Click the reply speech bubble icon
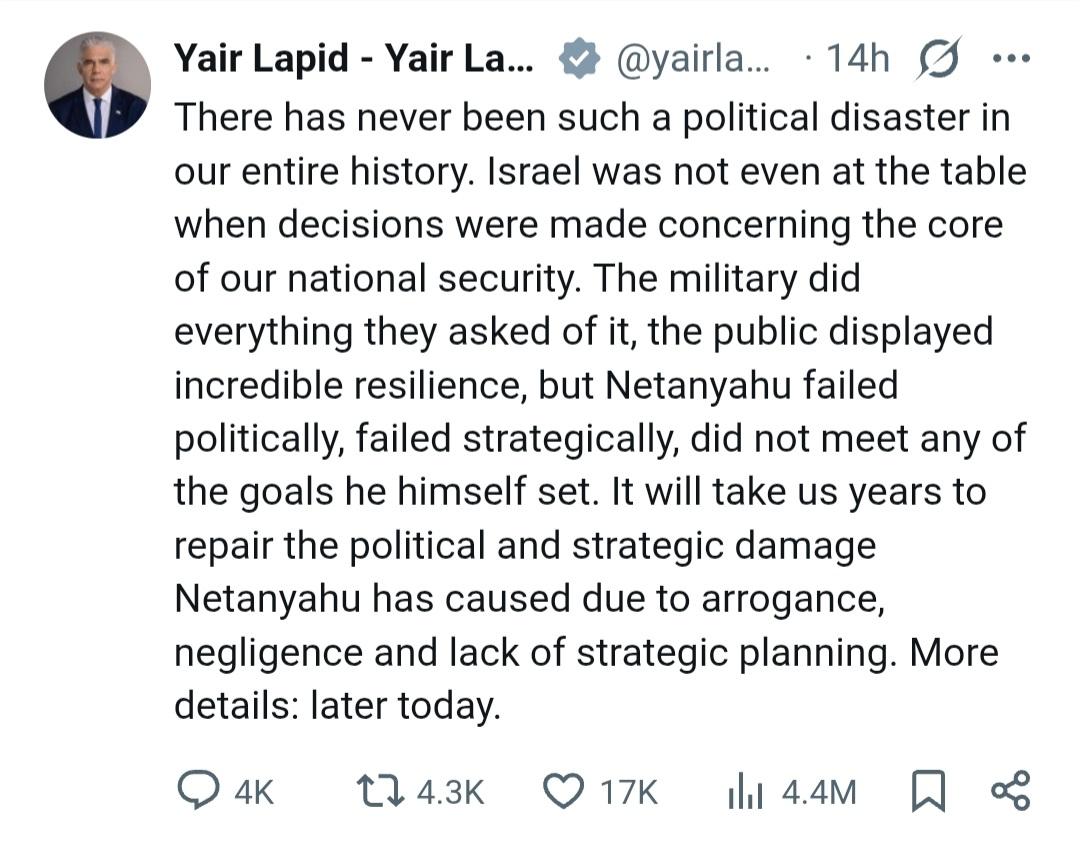Image resolution: width=1080 pixels, height=842 pixels. 197,792
